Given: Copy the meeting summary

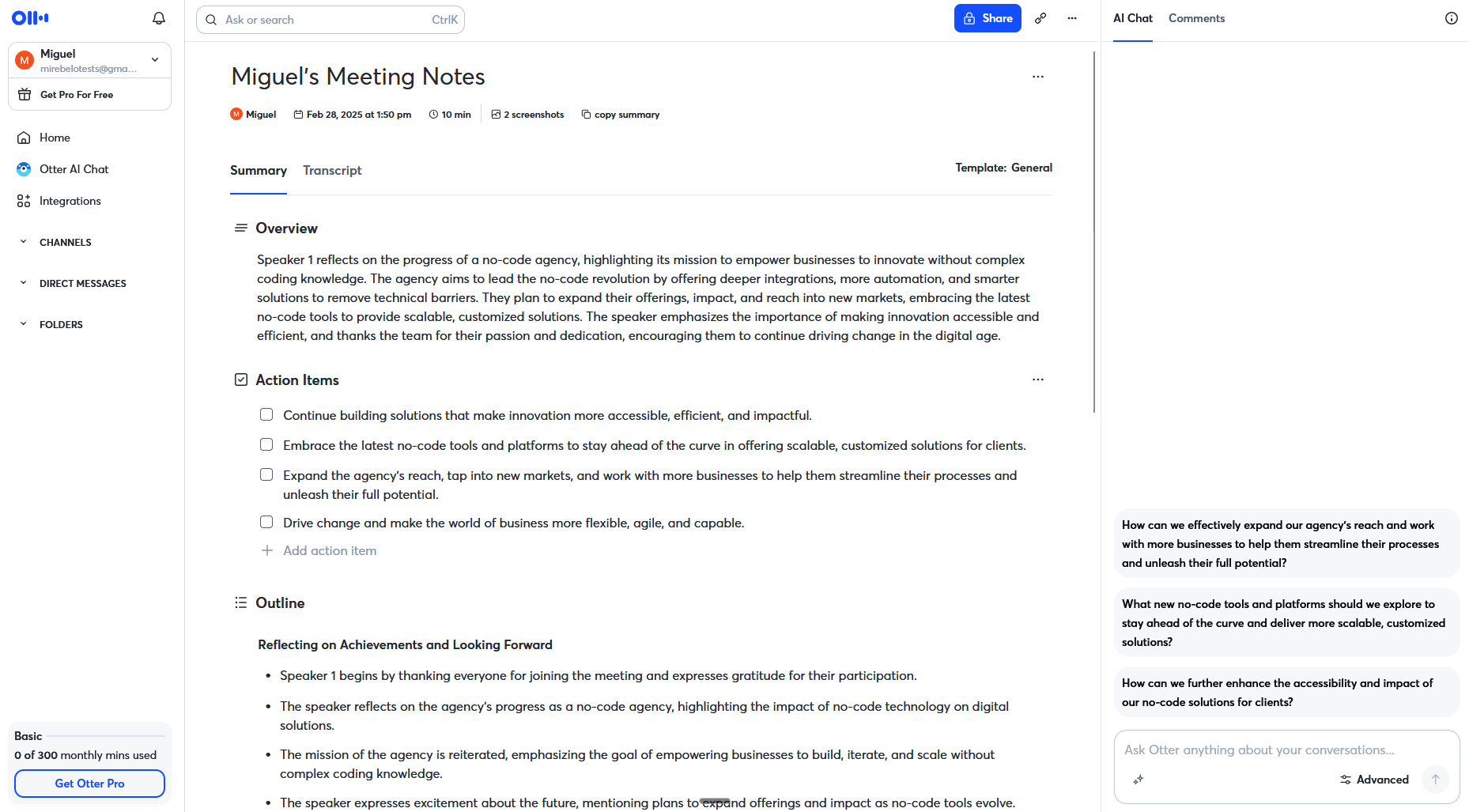Looking at the screenshot, I should point(621,114).
